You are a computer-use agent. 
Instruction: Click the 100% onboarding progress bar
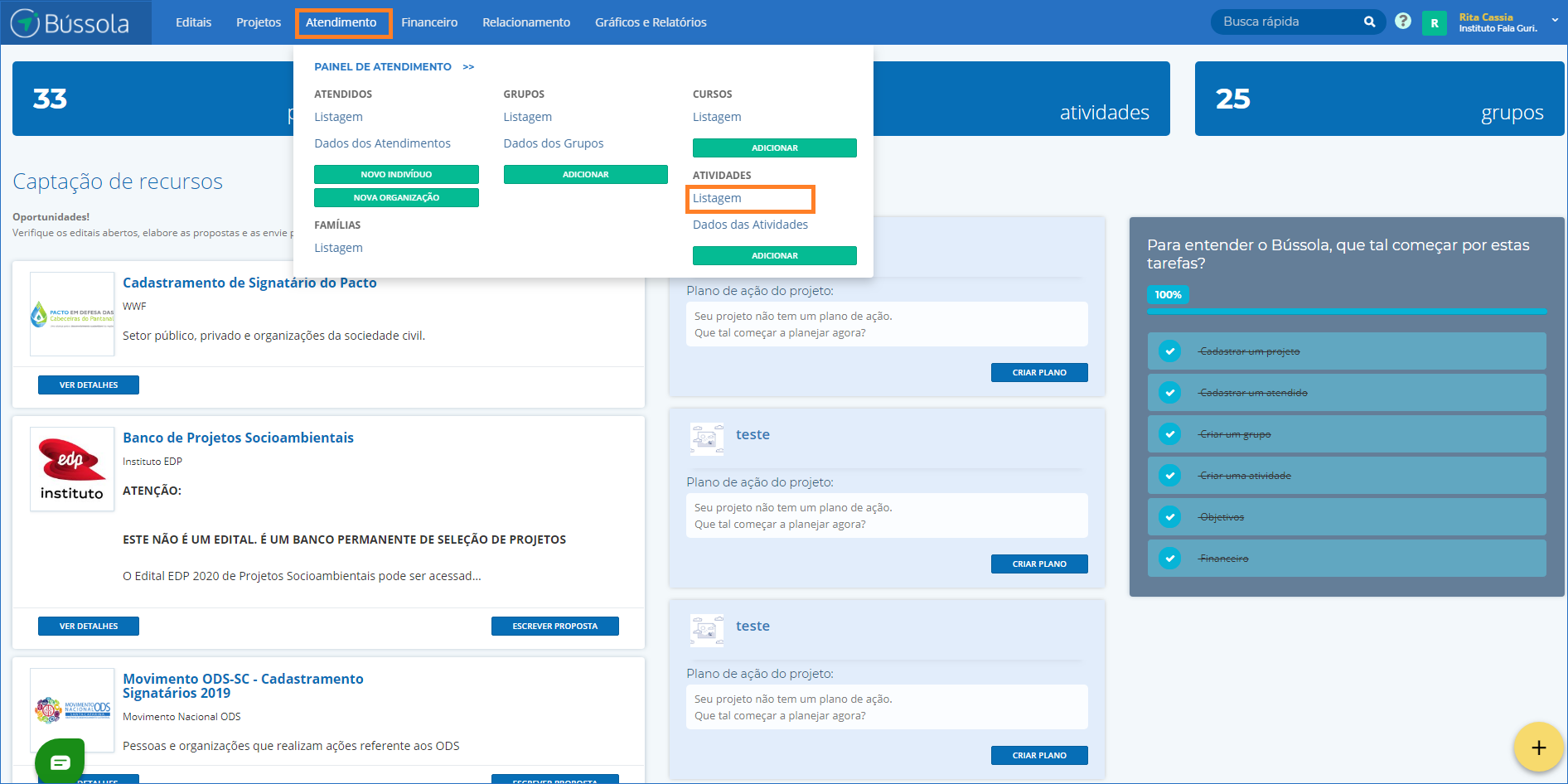pos(1346,311)
